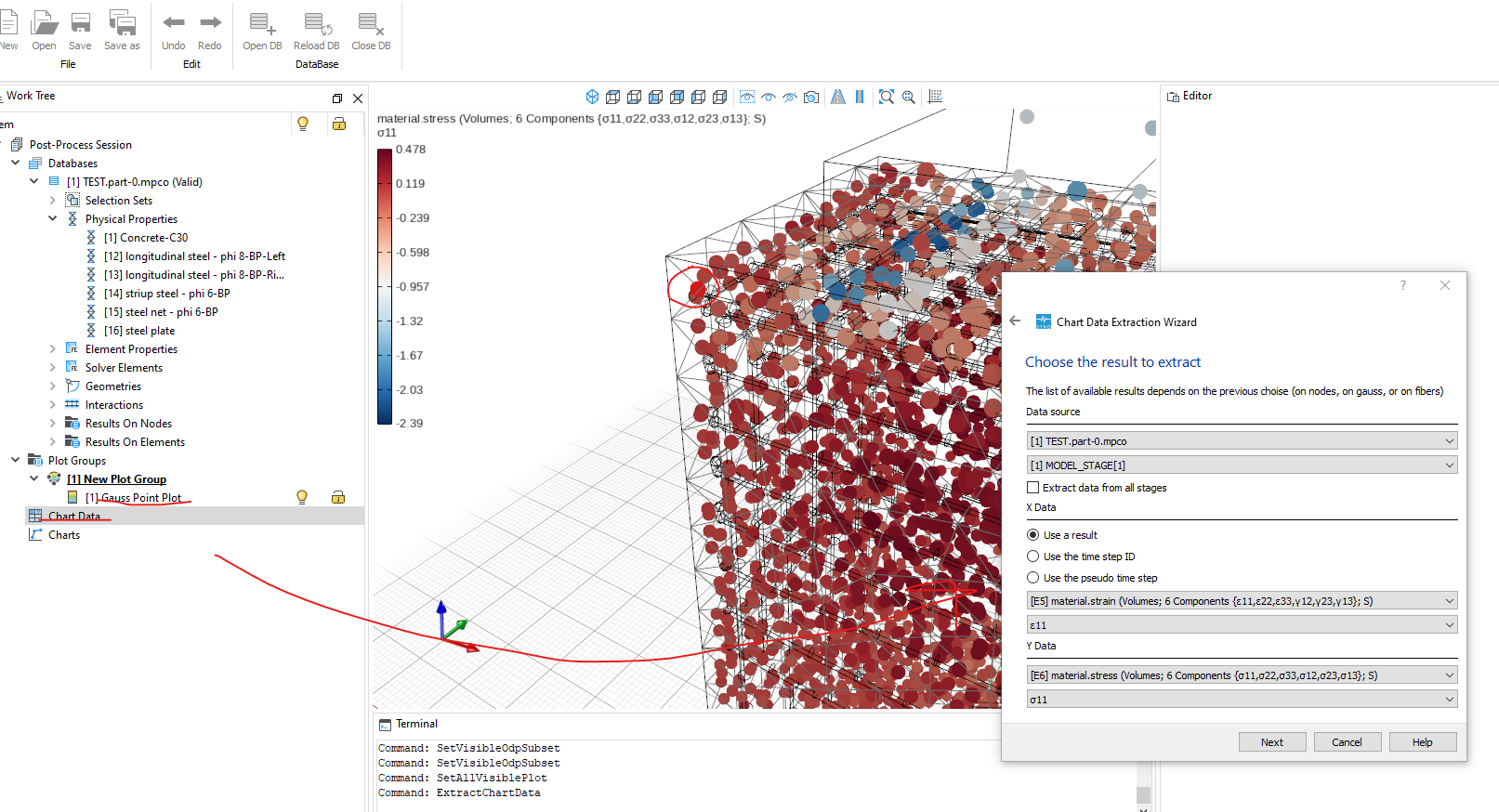Show only selected items with dotted eye icon
1499x812 pixels.
point(747,97)
